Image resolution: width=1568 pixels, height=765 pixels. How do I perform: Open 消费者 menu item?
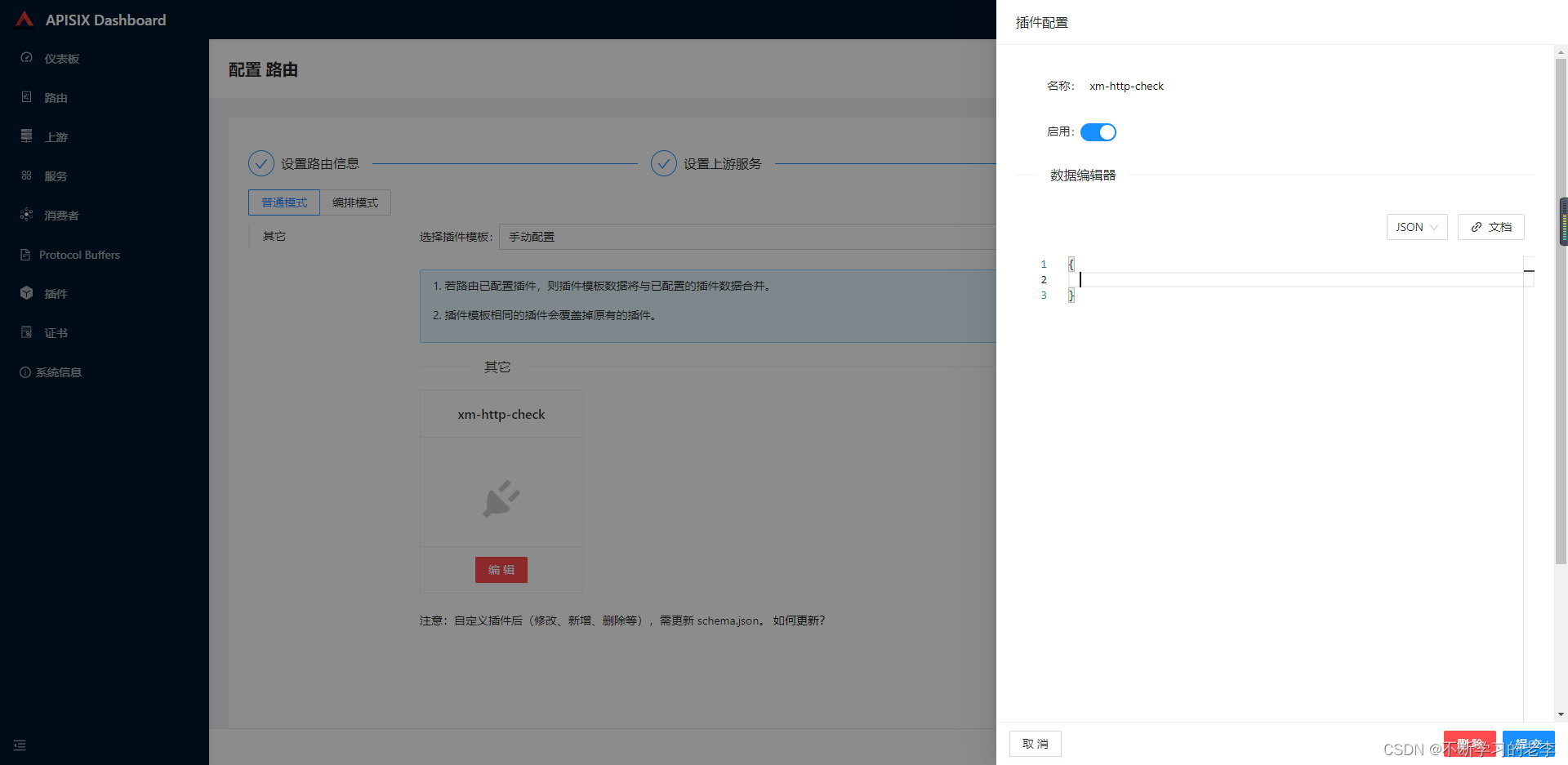(105, 216)
